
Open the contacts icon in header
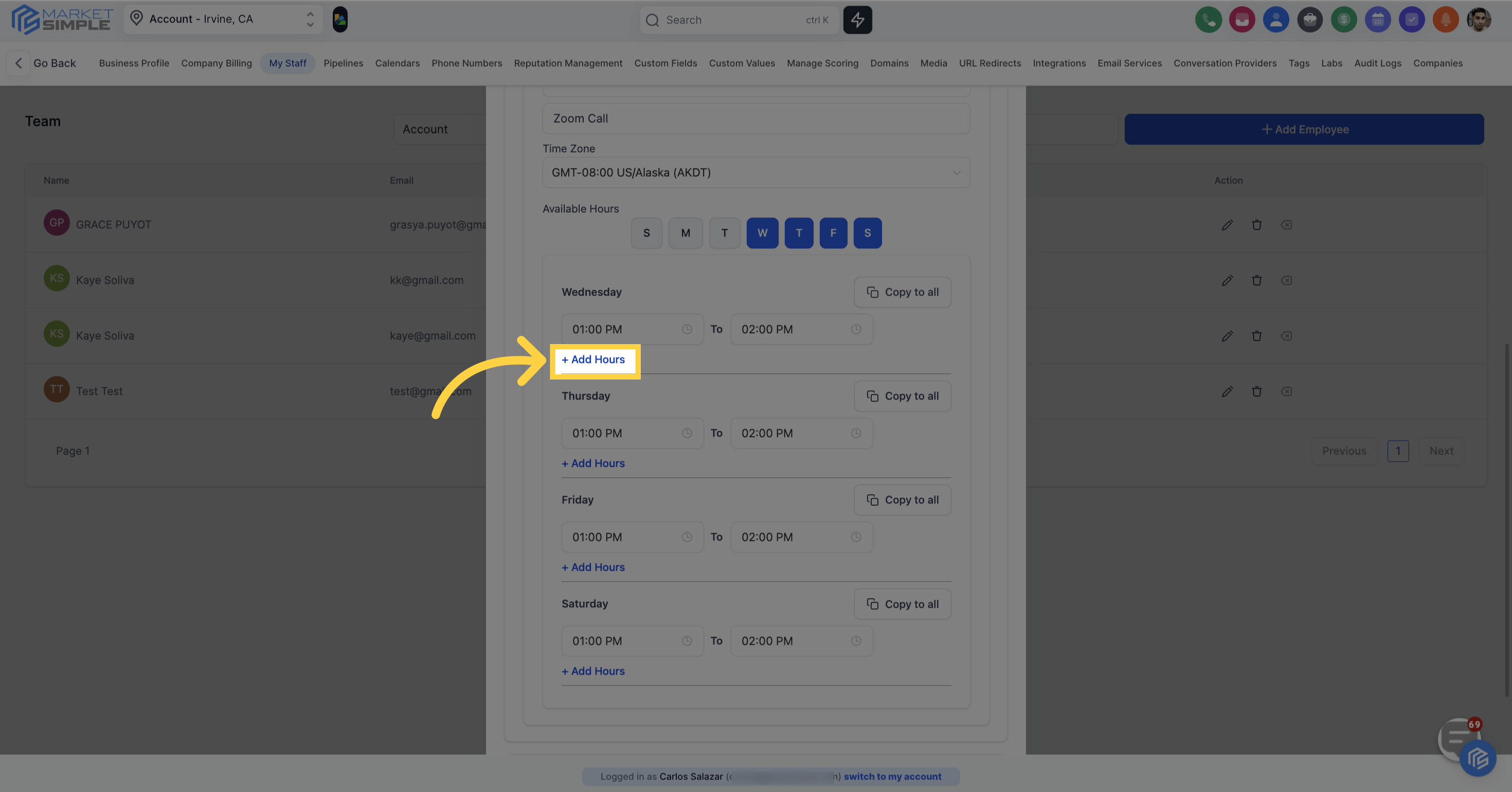[1276, 20]
